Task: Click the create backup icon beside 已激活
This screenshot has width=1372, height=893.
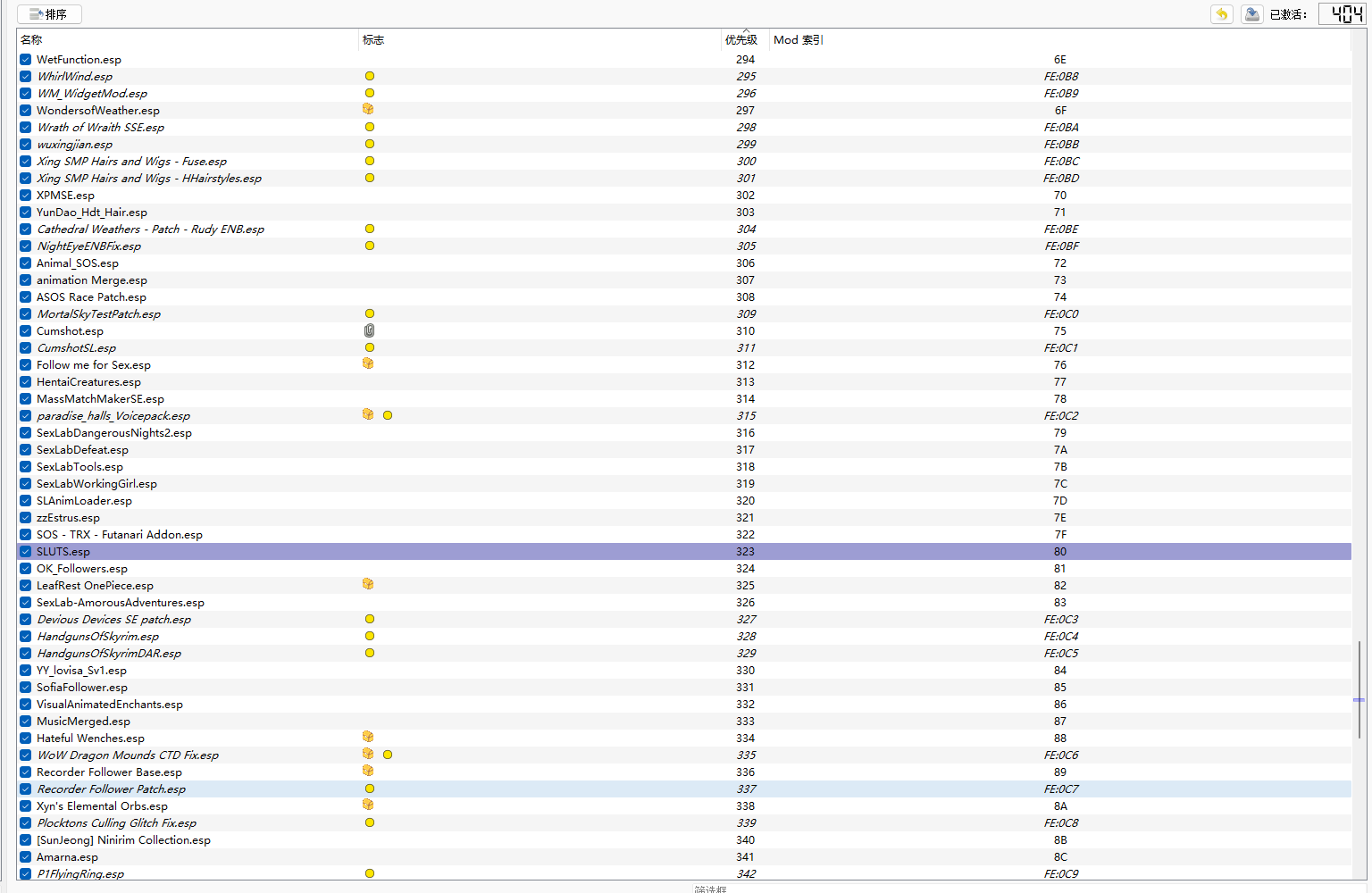Action: click(x=1252, y=14)
